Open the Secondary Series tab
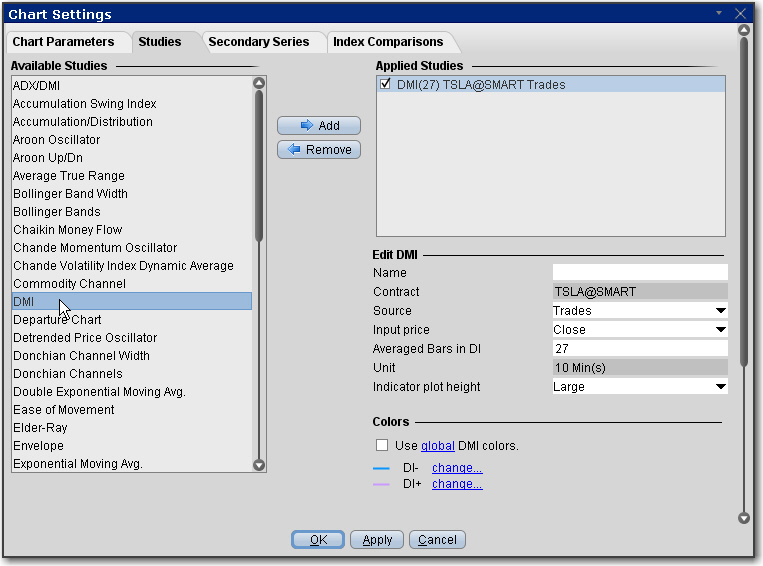This screenshot has height=566, width=763. coord(258,42)
